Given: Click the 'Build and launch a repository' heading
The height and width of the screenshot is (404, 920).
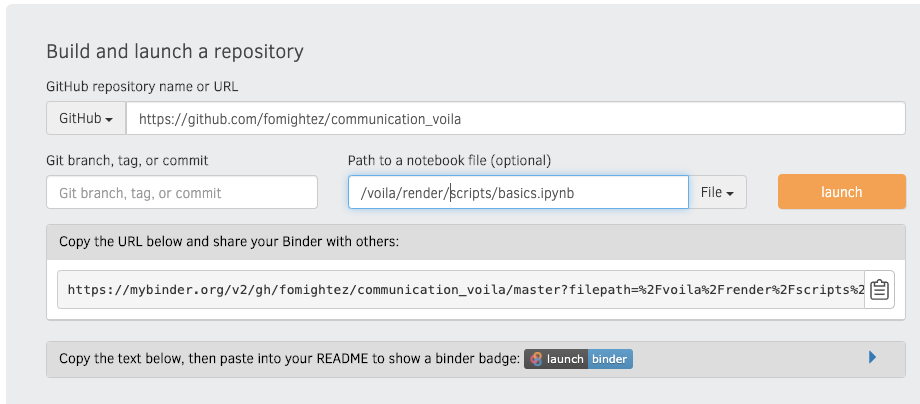Looking at the screenshot, I should [x=175, y=51].
